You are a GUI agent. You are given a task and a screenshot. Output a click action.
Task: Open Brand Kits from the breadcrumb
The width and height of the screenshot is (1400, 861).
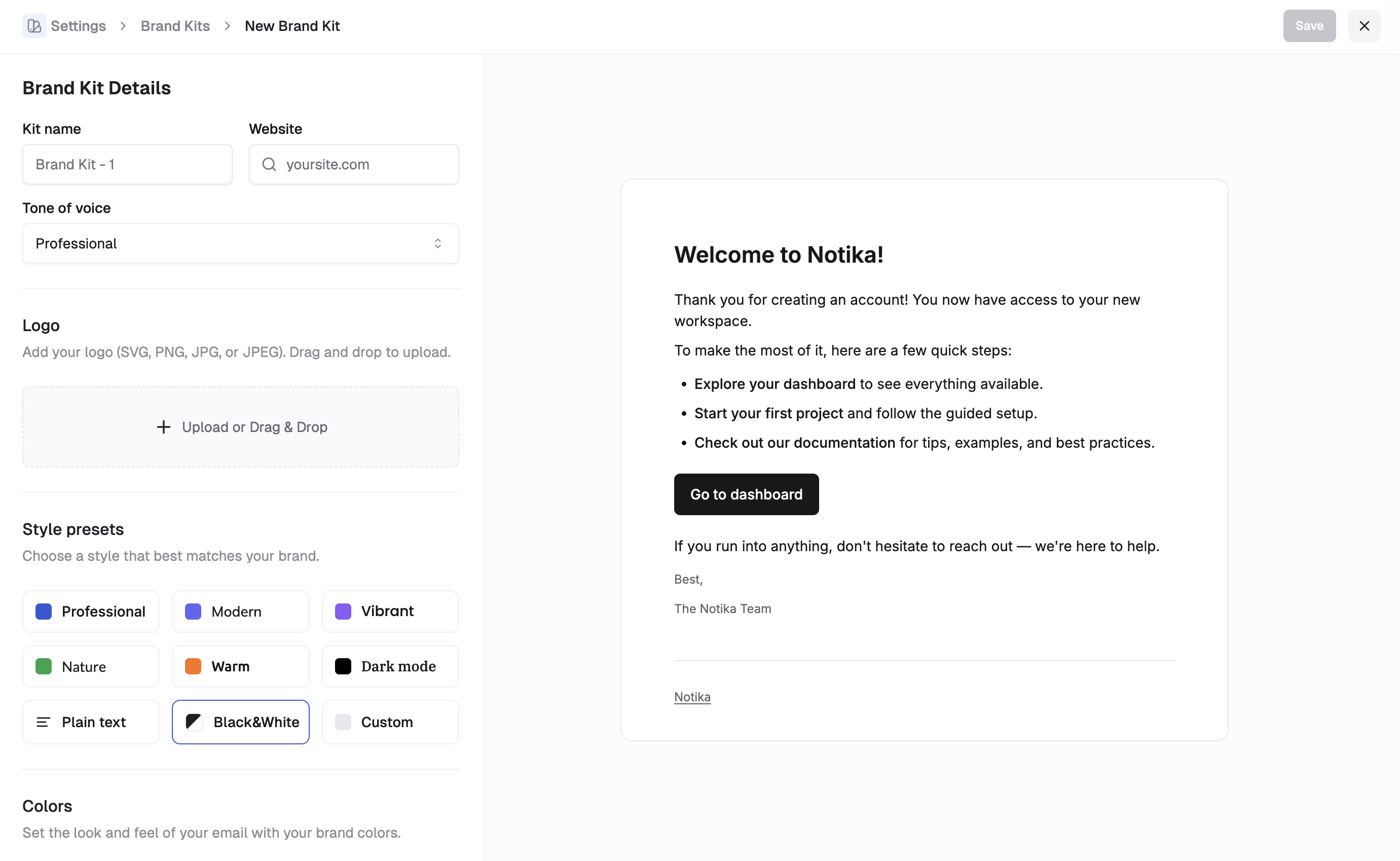click(x=175, y=26)
